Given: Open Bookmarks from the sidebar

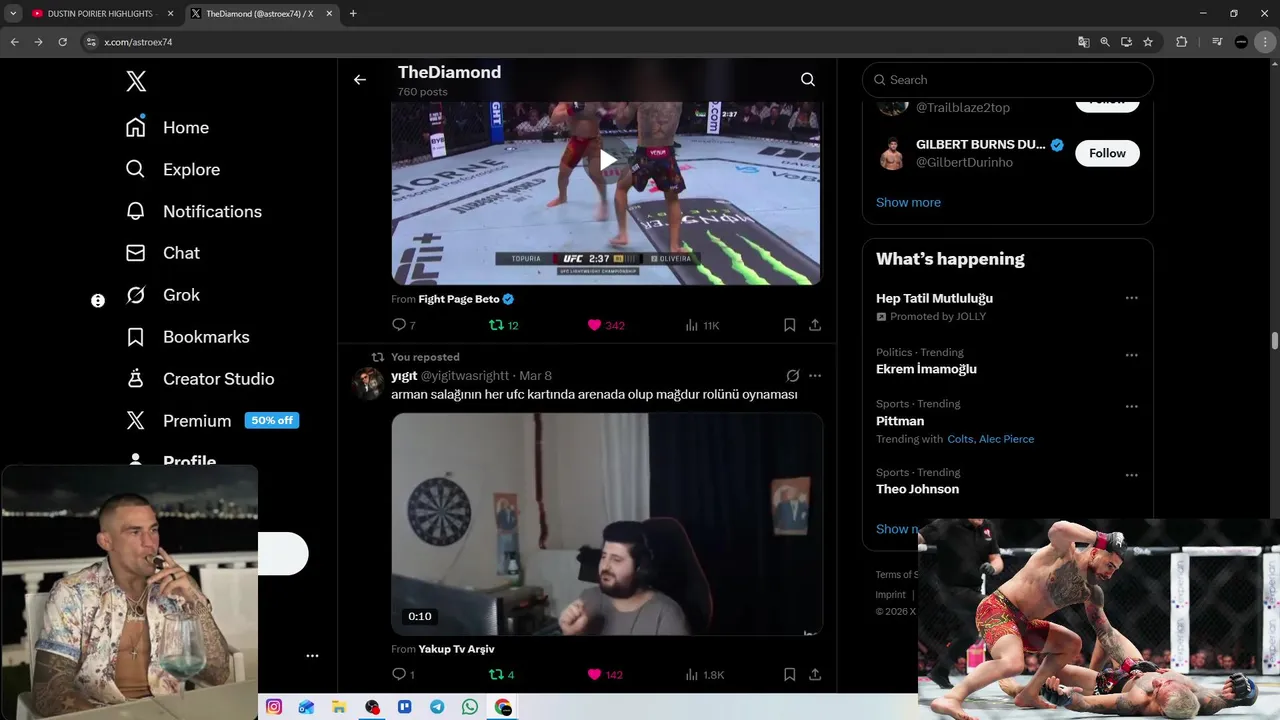Looking at the screenshot, I should [187, 338].
